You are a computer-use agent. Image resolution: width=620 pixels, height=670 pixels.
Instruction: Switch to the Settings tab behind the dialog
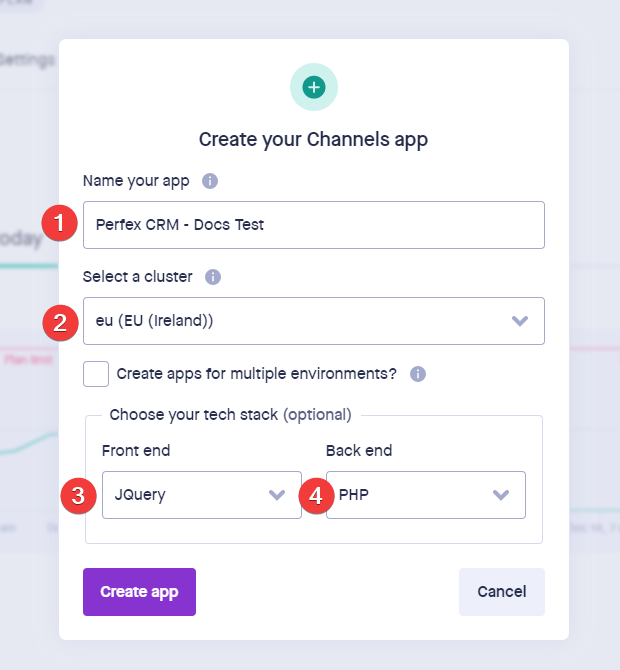27,60
